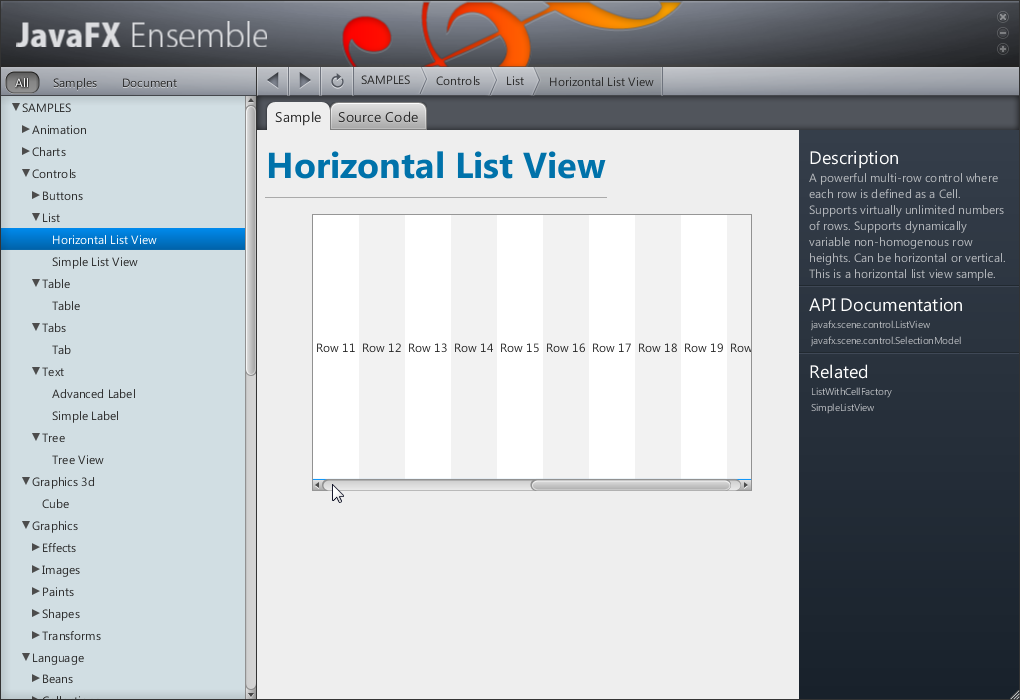
Task: Click the close window circle icon
Action: [x=1003, y=17]
